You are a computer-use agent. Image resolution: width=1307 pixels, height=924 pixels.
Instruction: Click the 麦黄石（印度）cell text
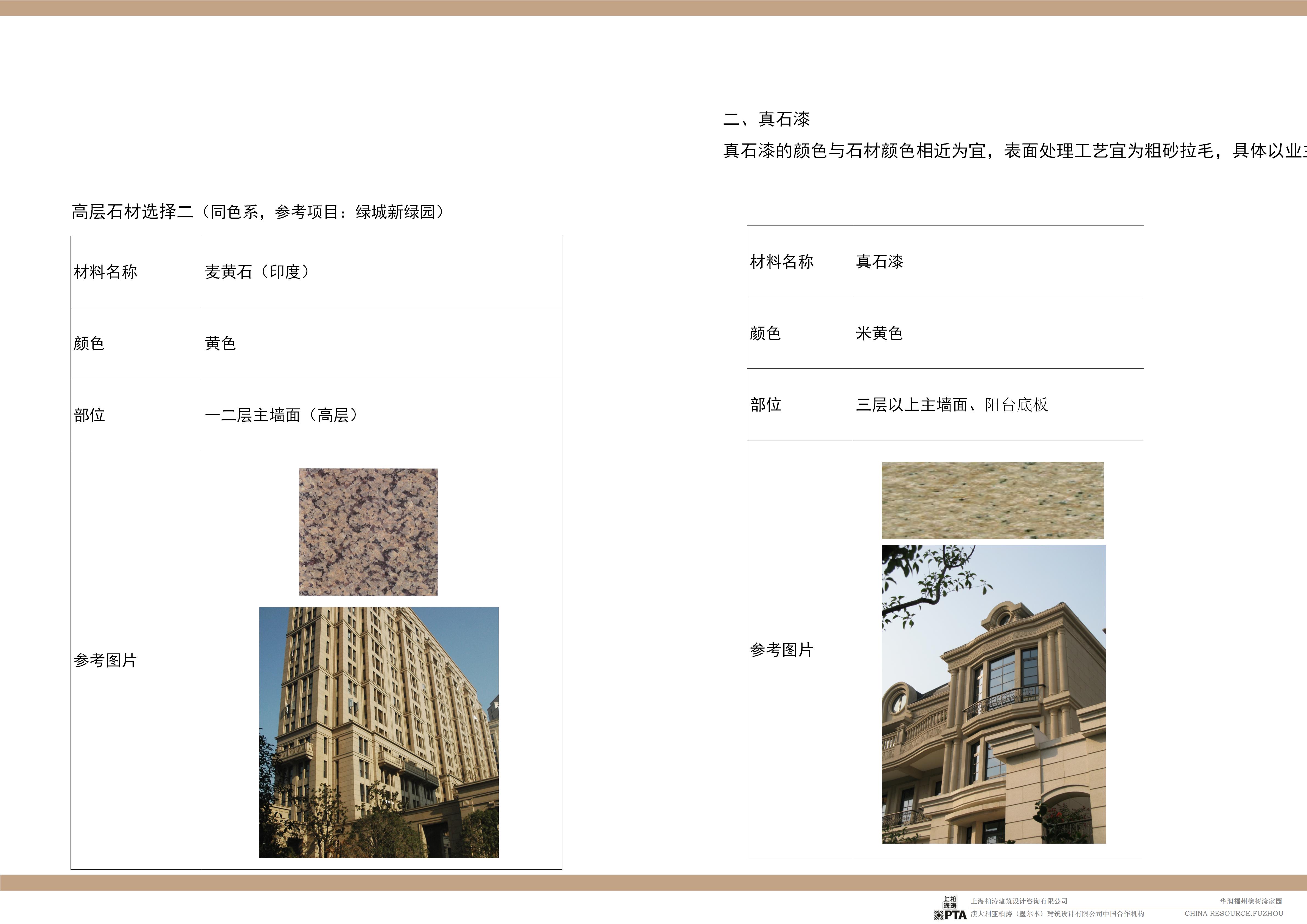click(257, 272)
